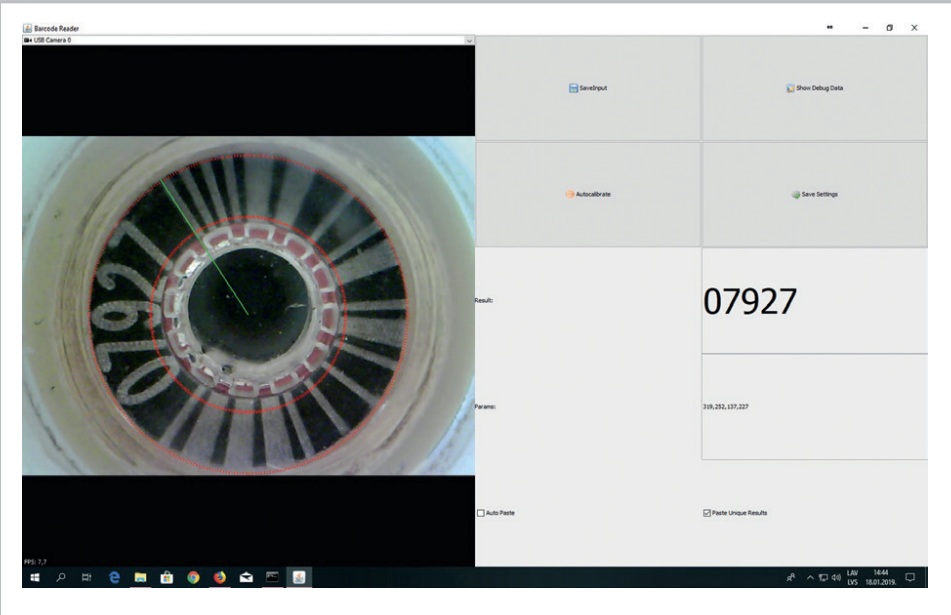Run Autocalibrate
Image resolution: width=951 pixels, height=615 pixels.
point(588,194)
